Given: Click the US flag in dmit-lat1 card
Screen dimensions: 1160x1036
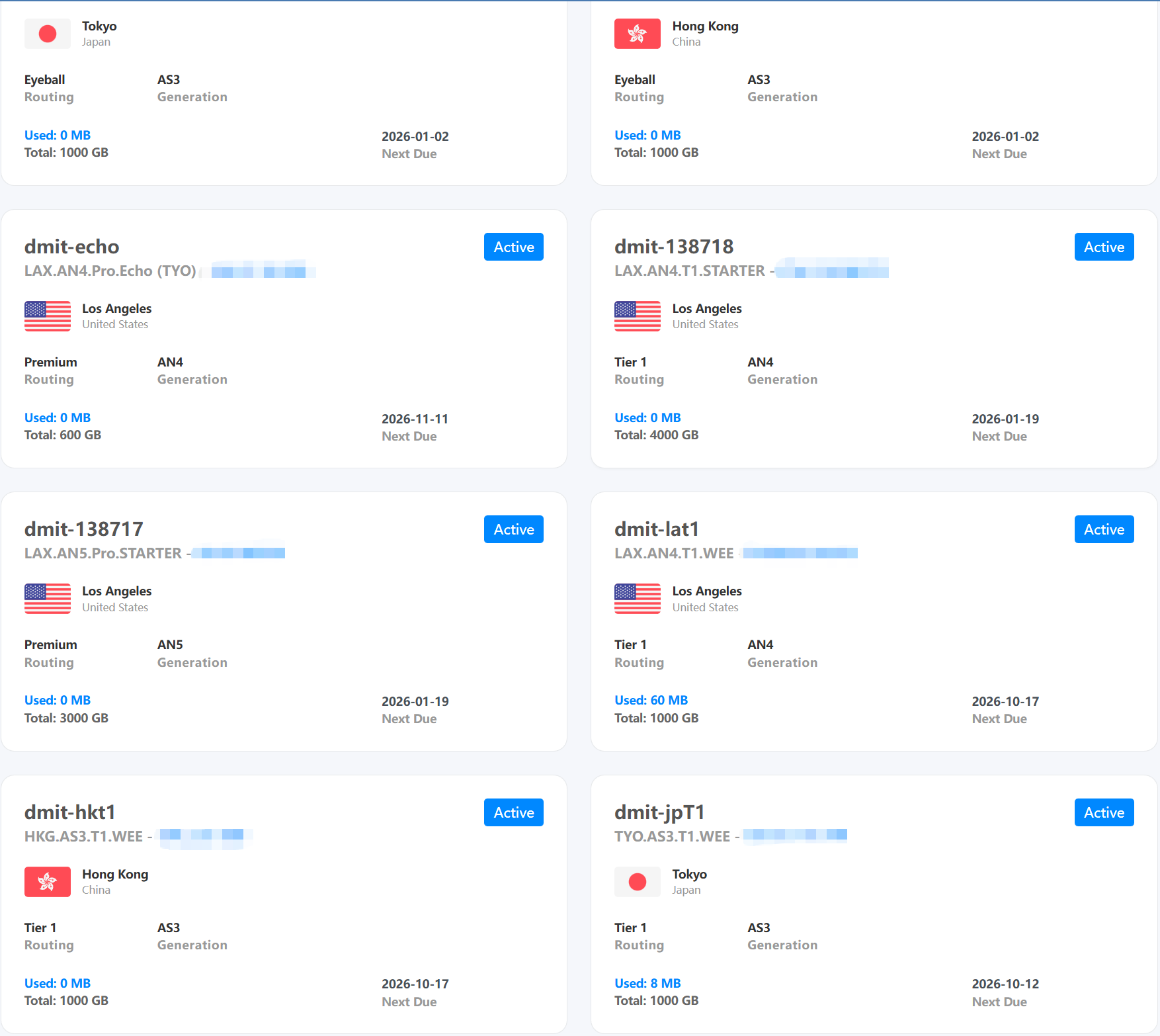Looking at the screenshot, I should (x=637, y=599).
